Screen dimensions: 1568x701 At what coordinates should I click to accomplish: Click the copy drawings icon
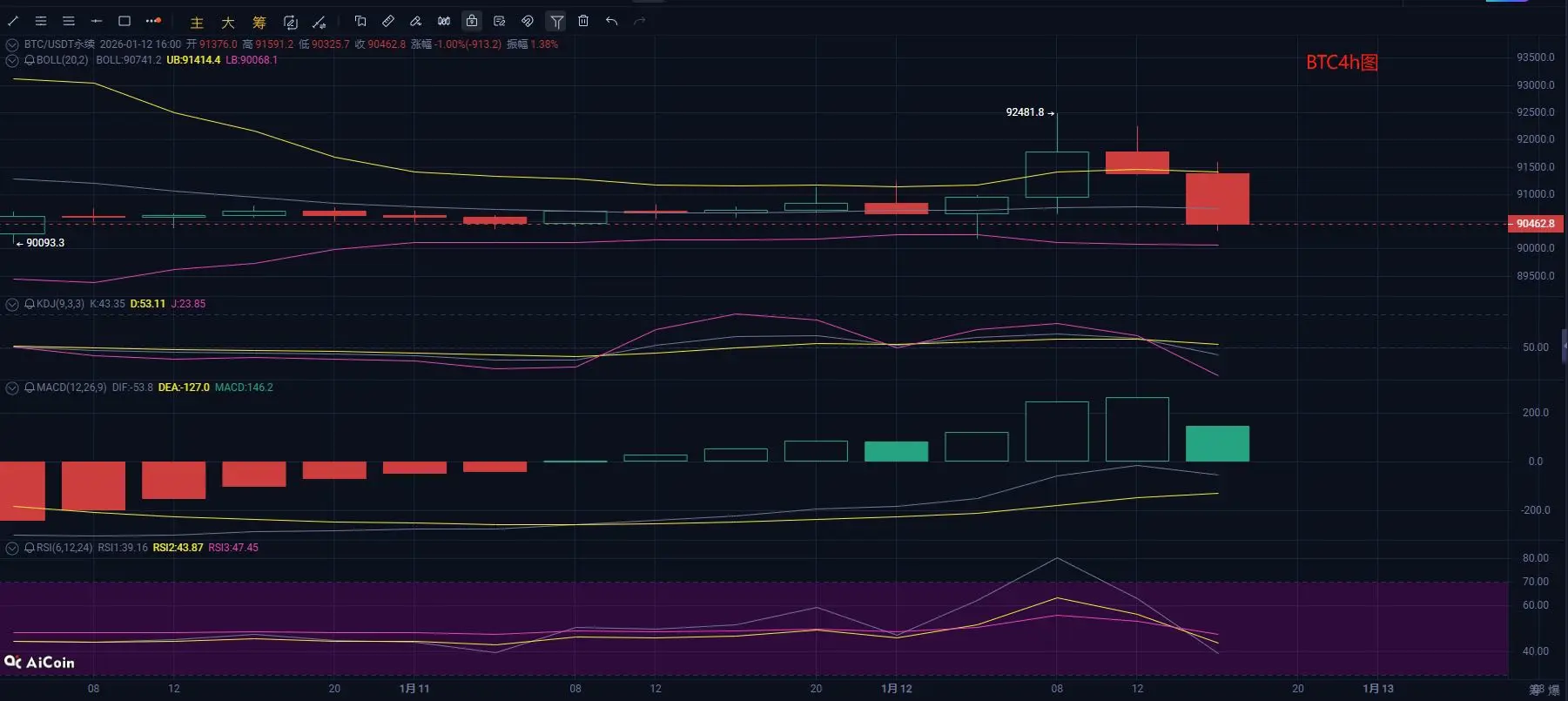360,21
